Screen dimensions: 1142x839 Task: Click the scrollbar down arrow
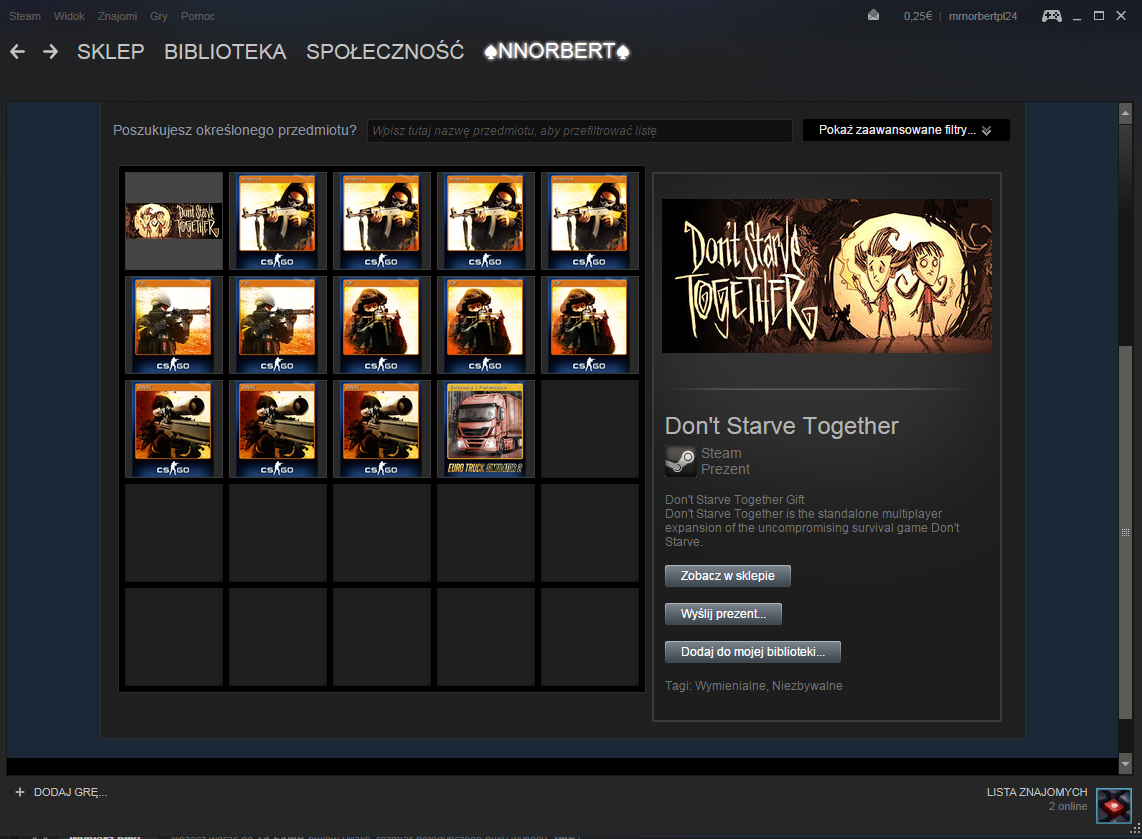click(1125, 764)
